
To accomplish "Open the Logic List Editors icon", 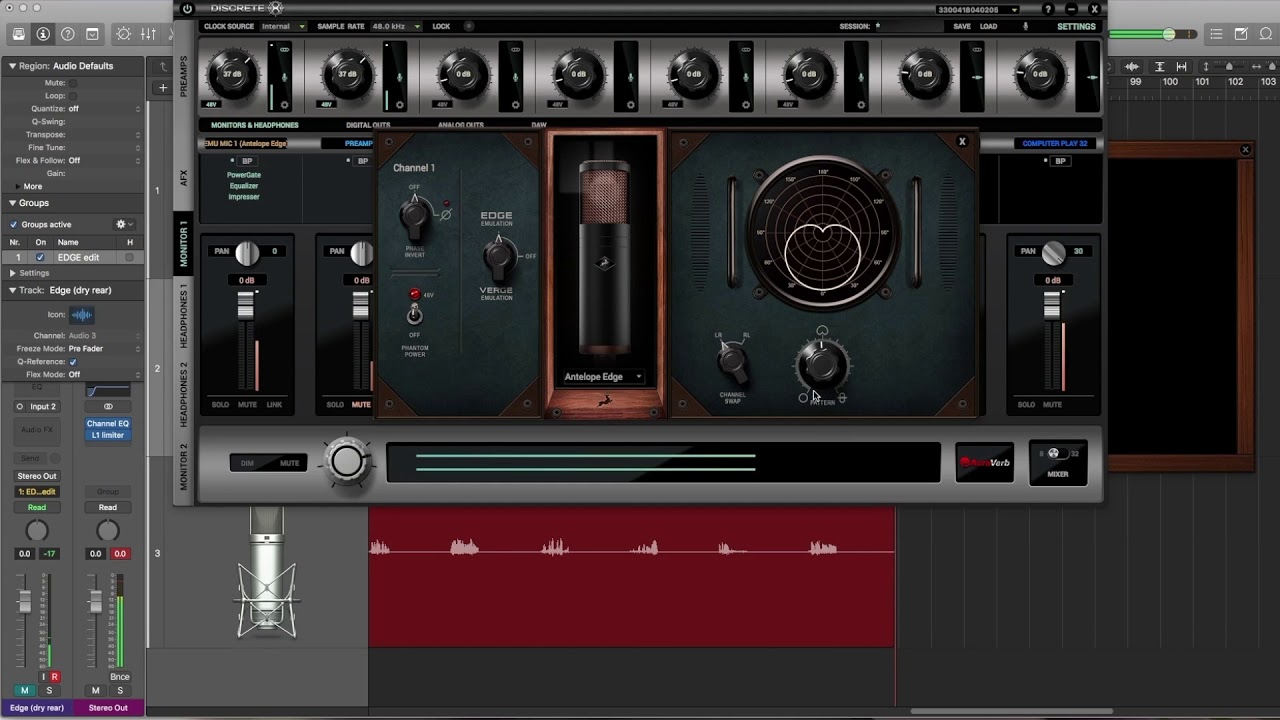I will coord(1217,34).
